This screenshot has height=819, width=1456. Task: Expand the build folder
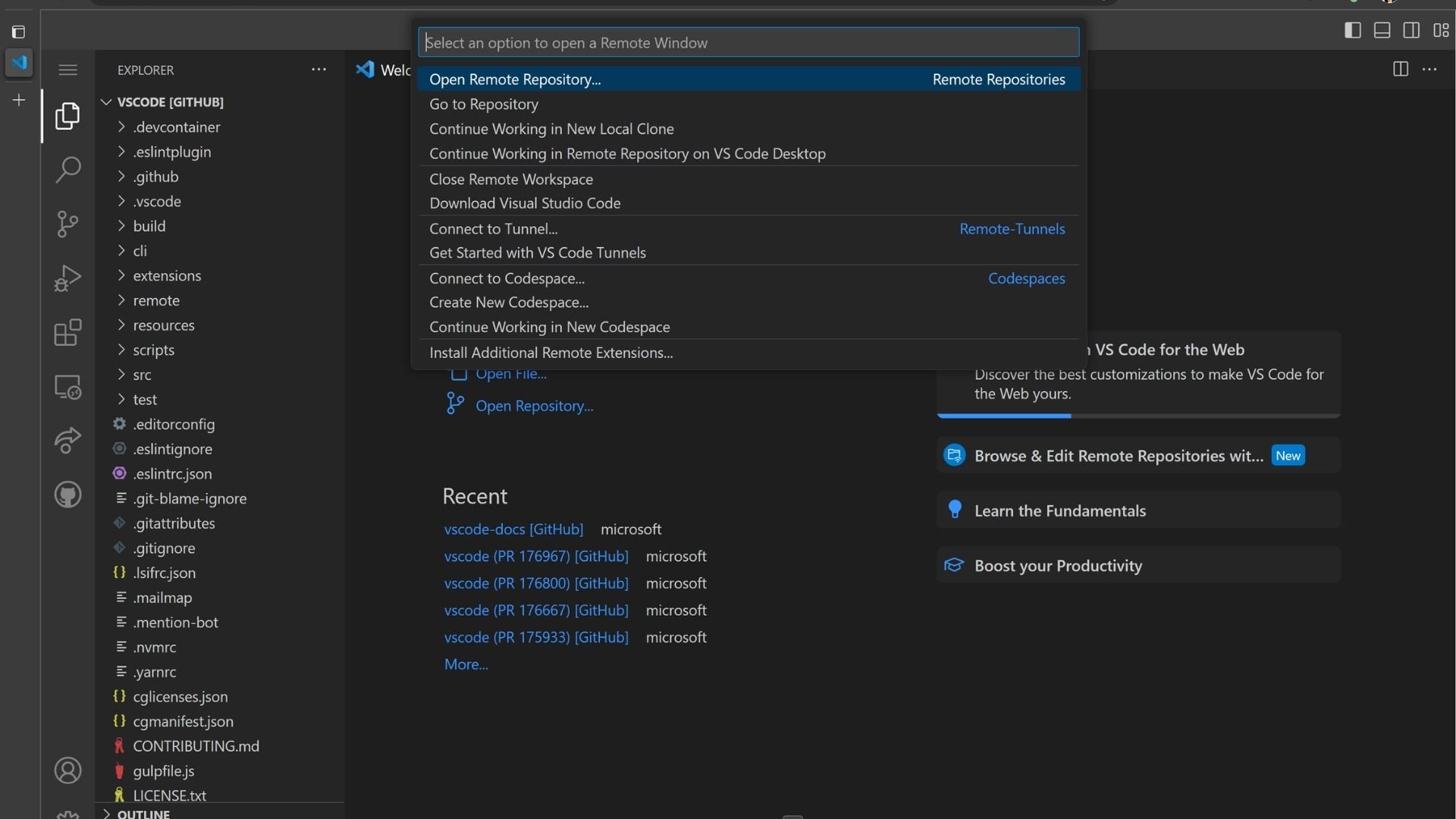coord(121,226)
